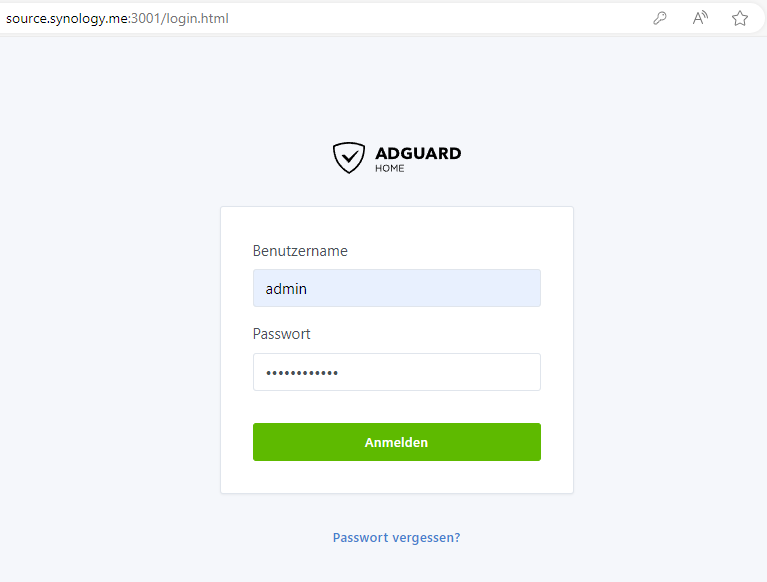The image size is (767, 582).
Task: Click the AdGuard shield logo
Action: click(349, 157)
